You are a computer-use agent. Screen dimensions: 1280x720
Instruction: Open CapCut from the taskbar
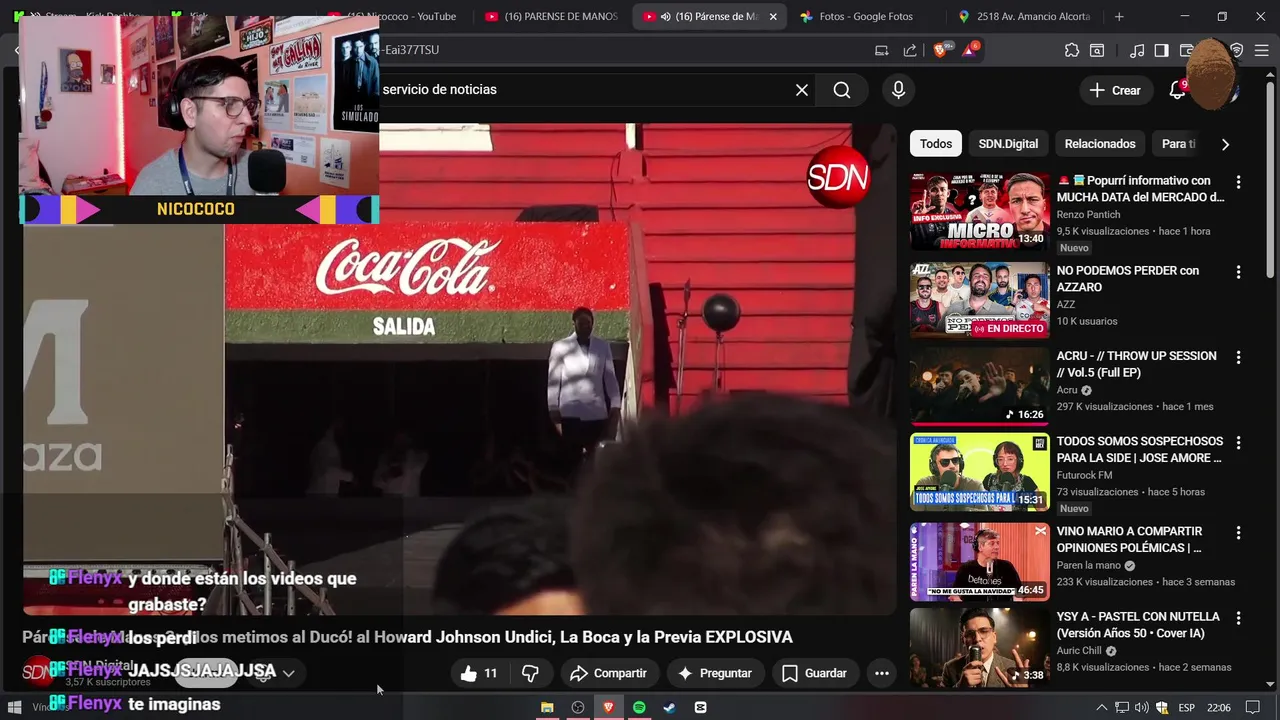700,707
